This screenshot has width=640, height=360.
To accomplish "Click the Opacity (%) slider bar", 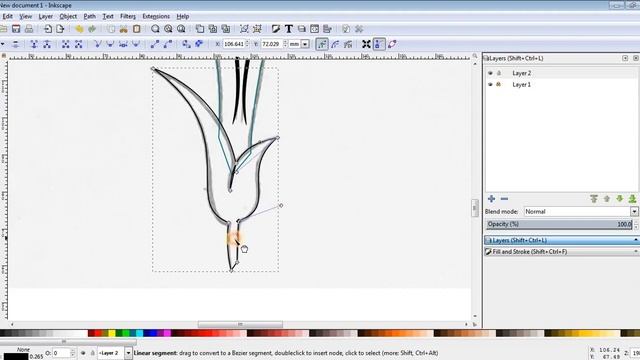I will [x=559, y=224].
